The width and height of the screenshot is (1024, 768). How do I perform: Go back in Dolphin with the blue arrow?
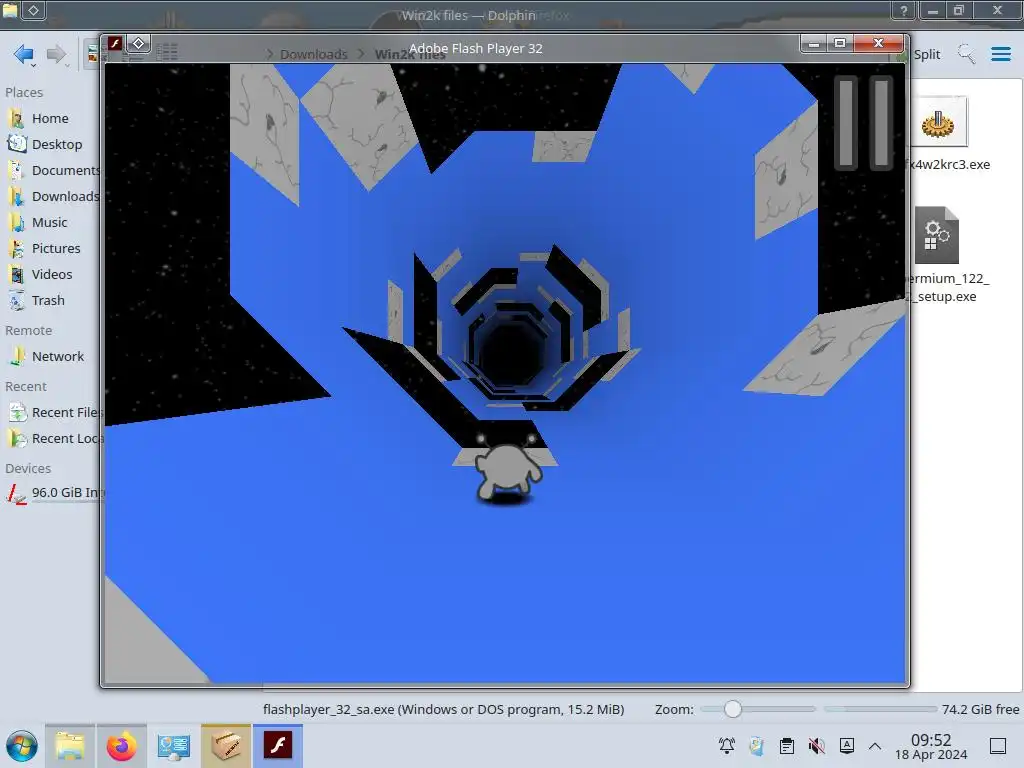pos(24,54)
